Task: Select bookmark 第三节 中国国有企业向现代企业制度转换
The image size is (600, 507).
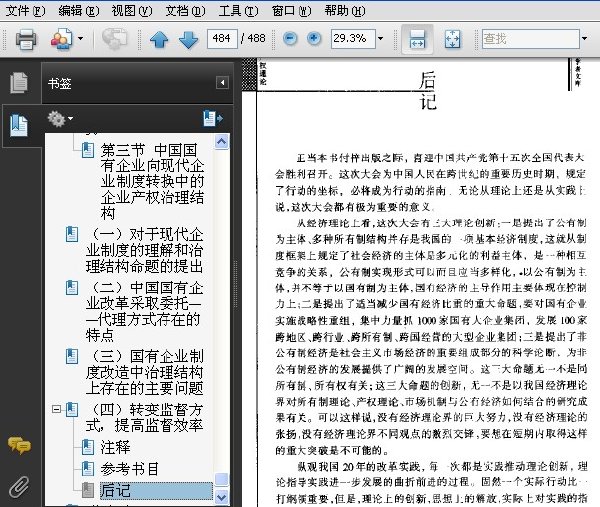Action: (152, 181)
